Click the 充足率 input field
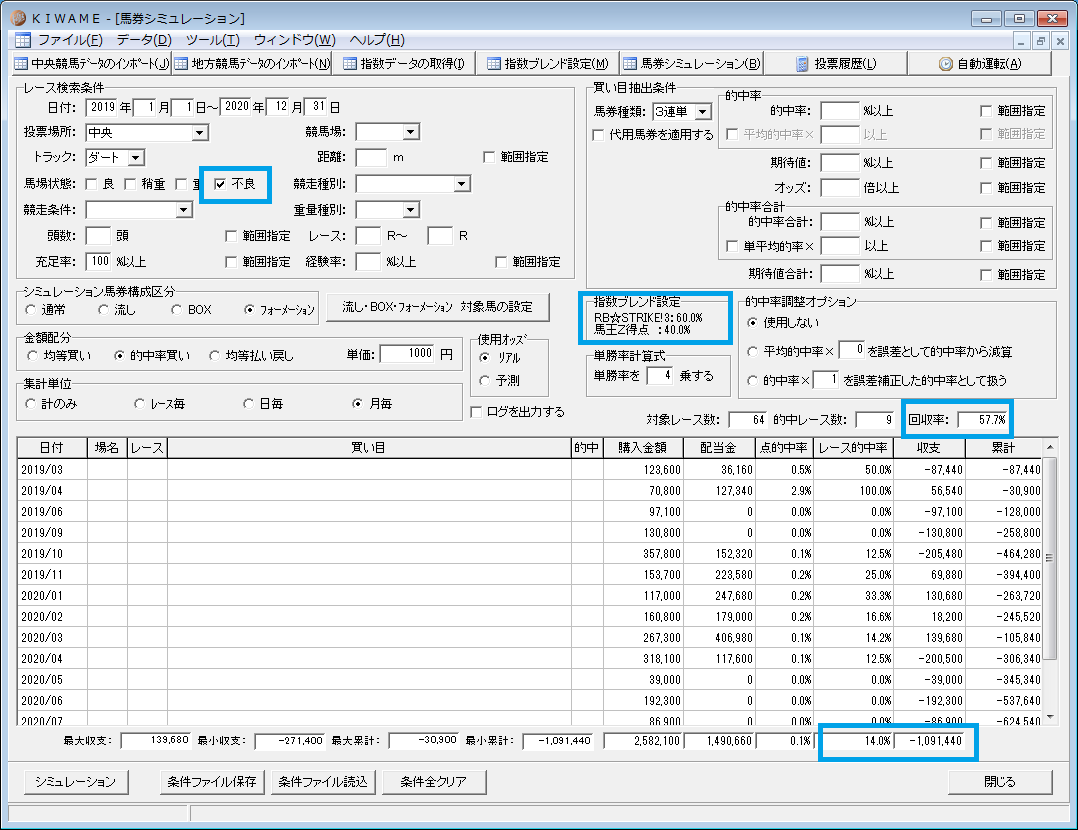 (x=98, y=261)
